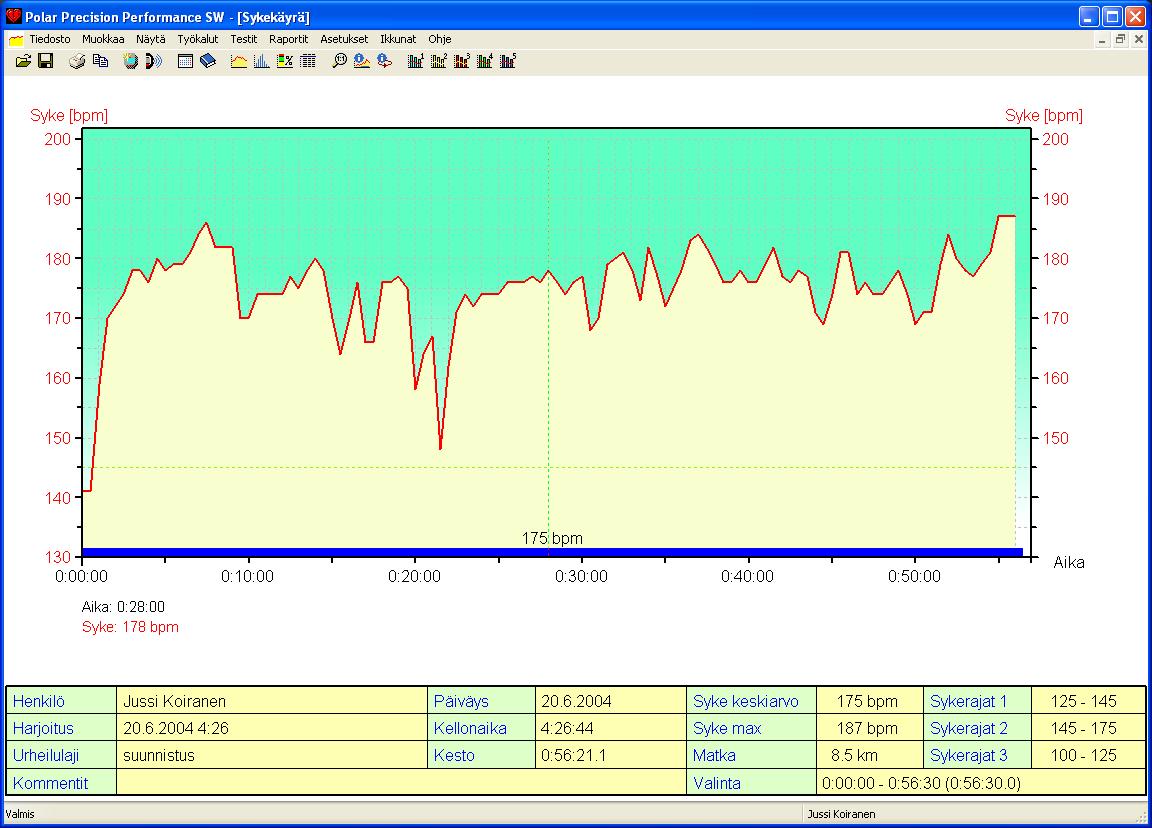Select the report chart icon numbered 1
Screen dimensions: 1152x828
tap(416, 61)
